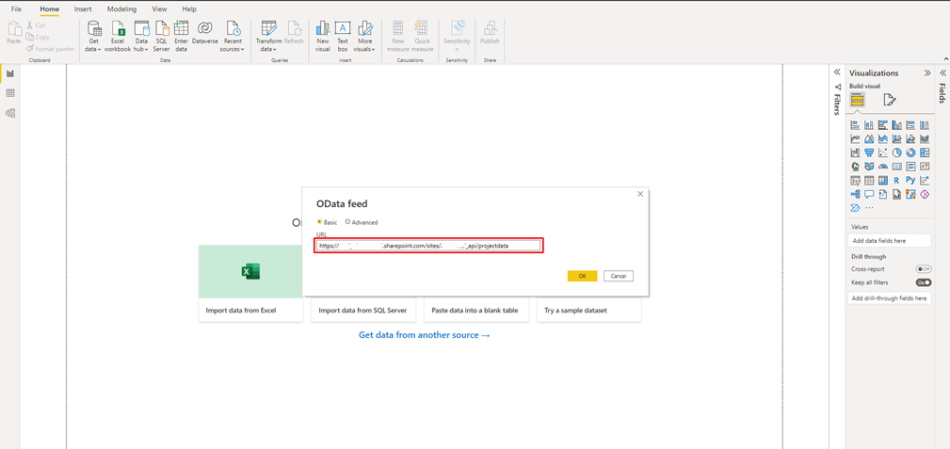Select the Pie chart visual
Viewport: 950px width, 449px height.
pos(897,152)
